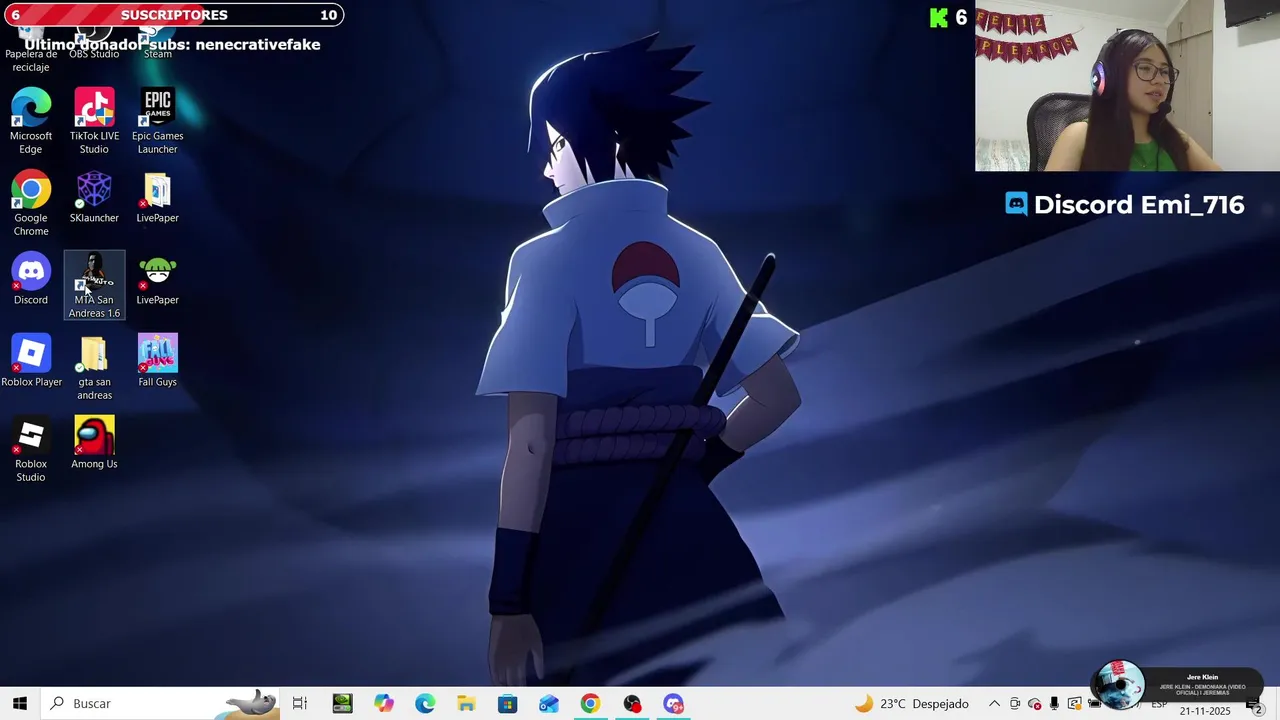The height and width of the screenshot is (720, 1280).
Task: Select the Discord desktop shortcut
Action: pyautogui.click(x=31, y=279)
